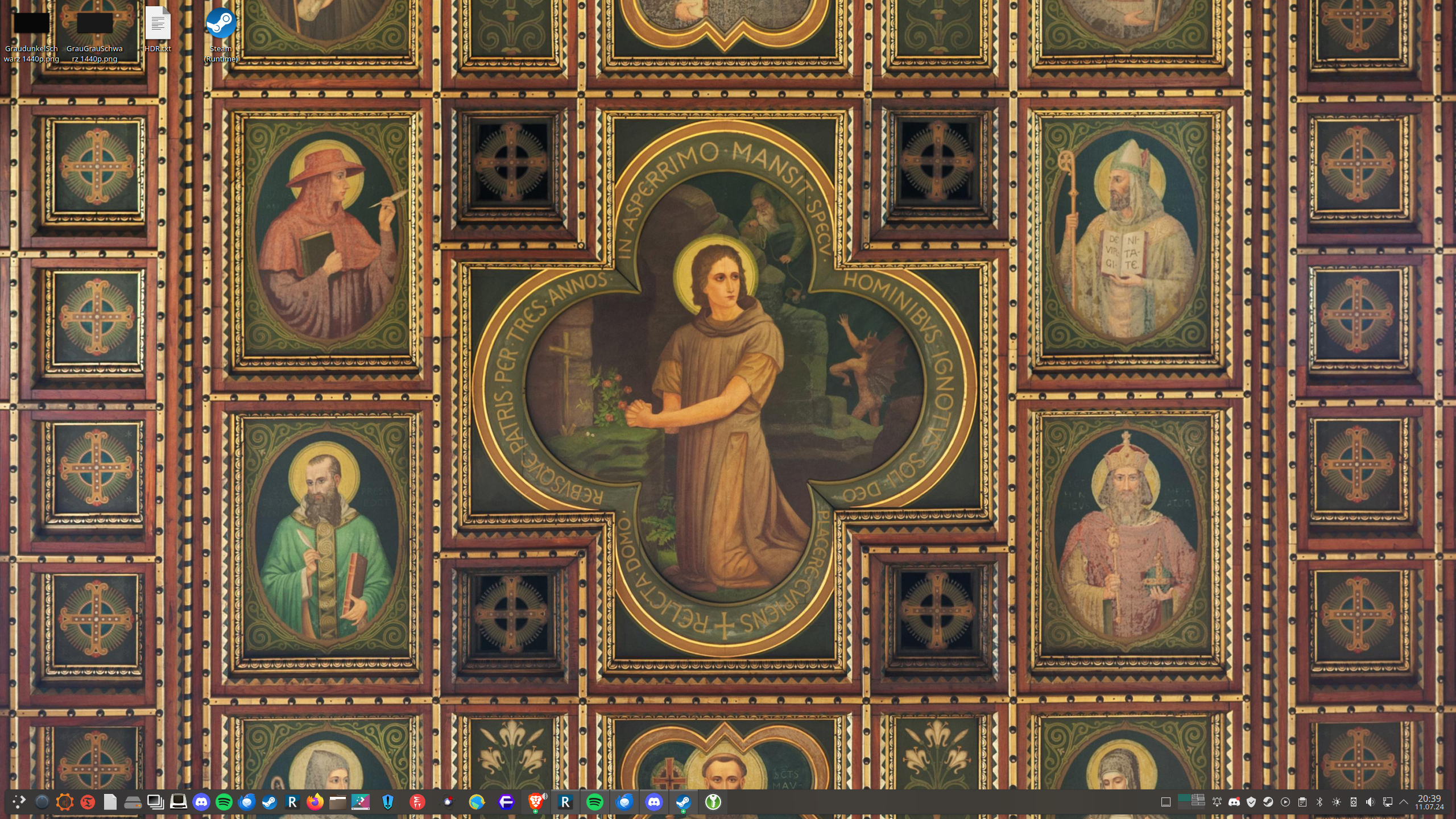Image resolution: width=1456 pixels, height=819 pixels.
Task: Launch the Heroic Games Launcher icon
Action: click(x=387, y=802)
